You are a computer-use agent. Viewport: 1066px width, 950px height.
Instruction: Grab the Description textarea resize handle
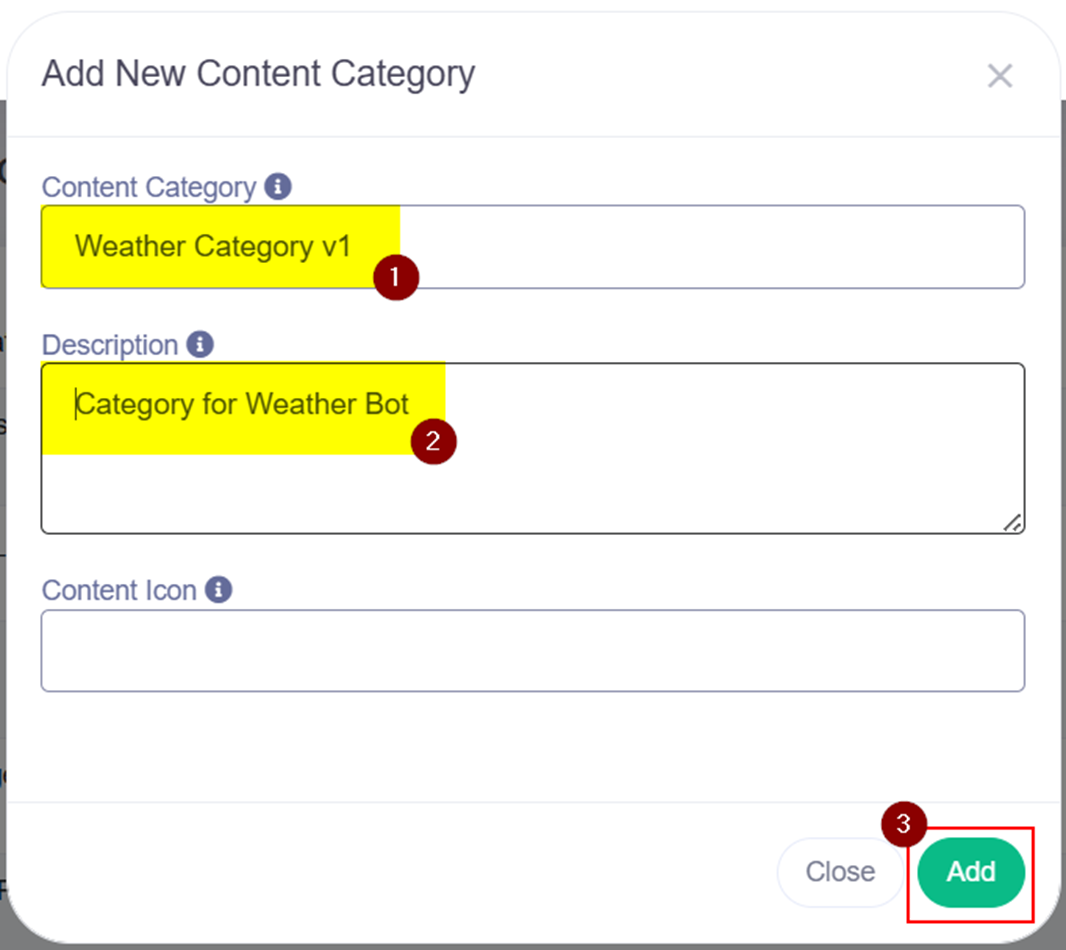[x=1012, y=522]
